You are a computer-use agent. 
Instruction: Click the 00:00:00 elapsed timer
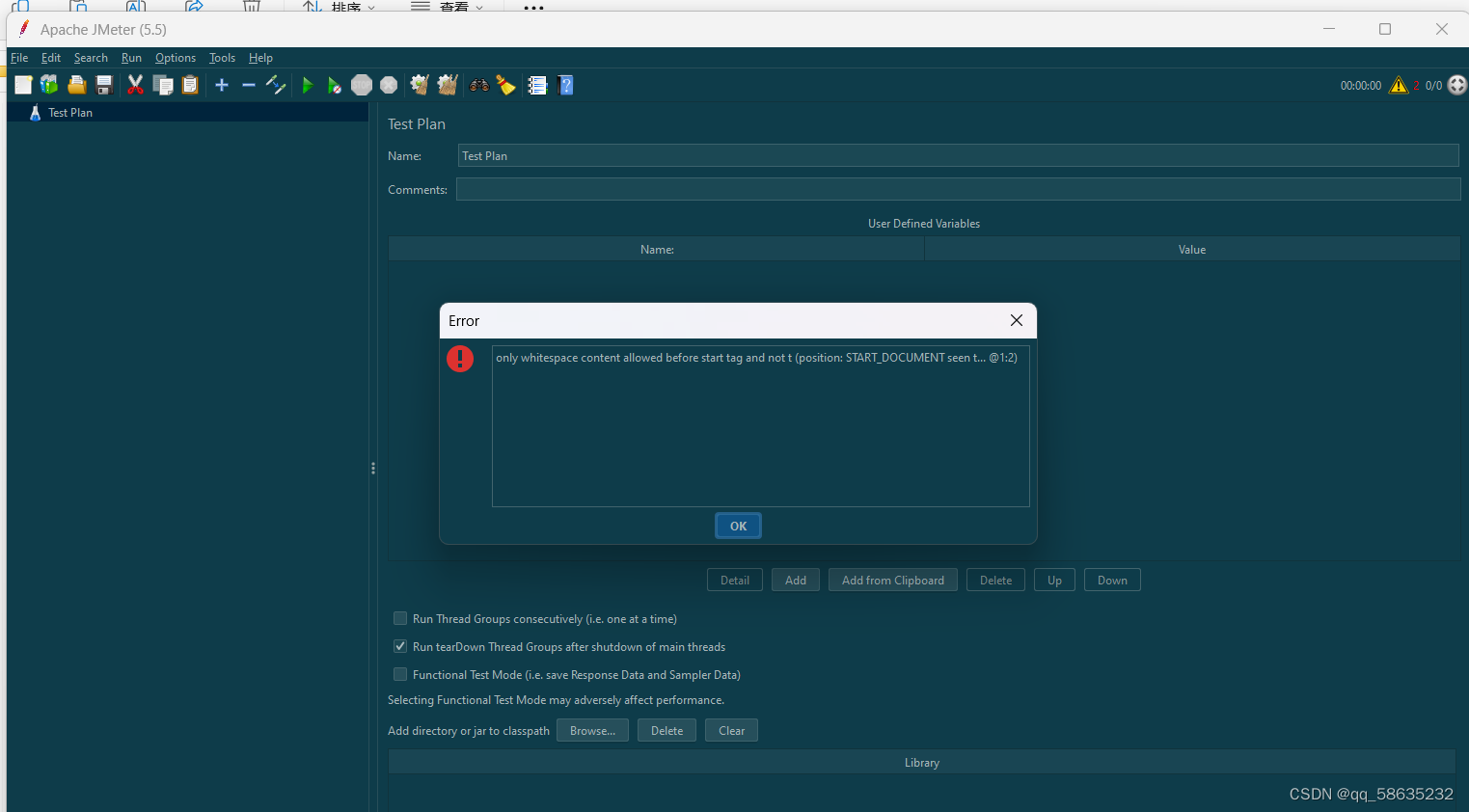click(x=1360, y=86)
